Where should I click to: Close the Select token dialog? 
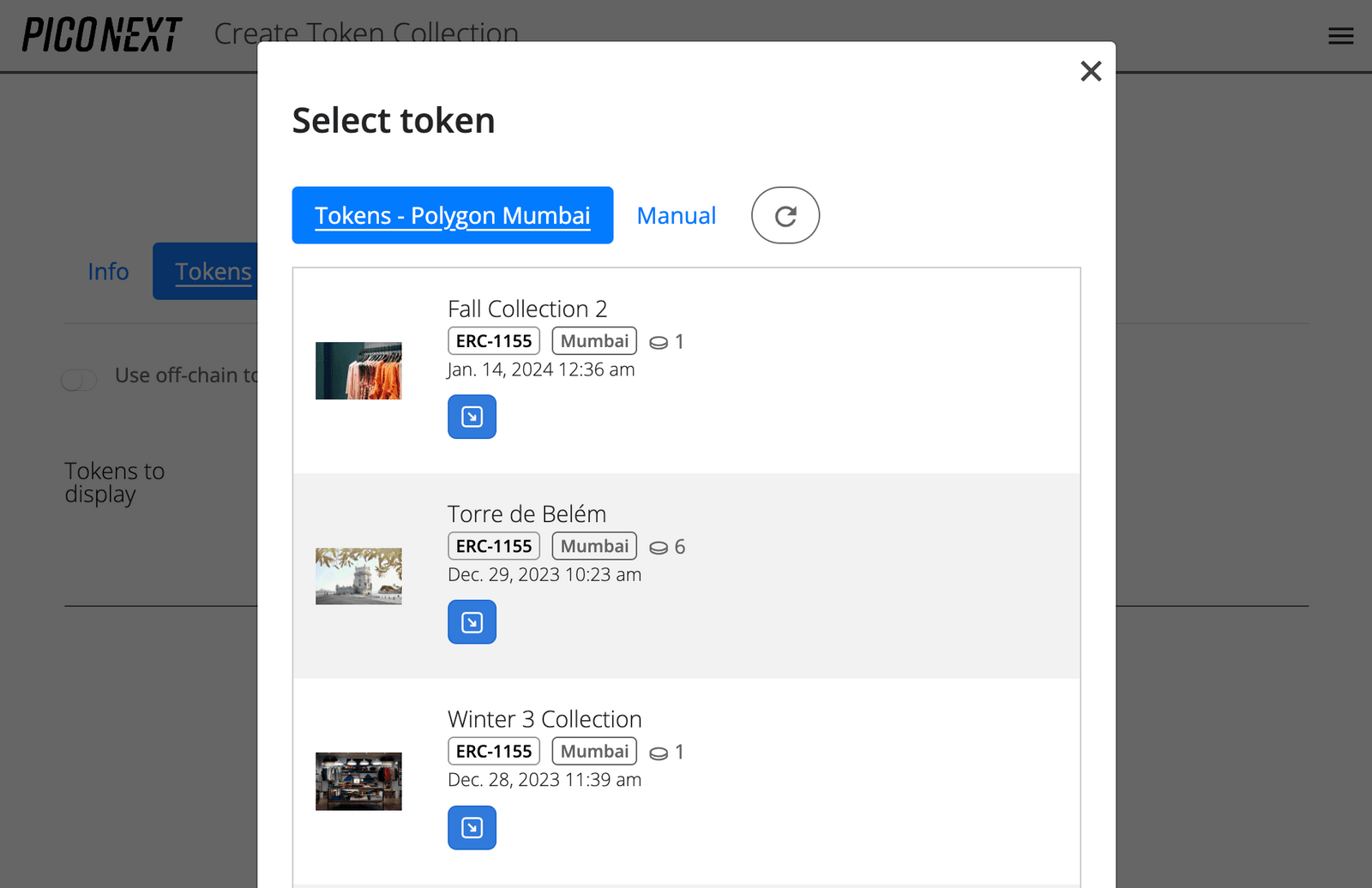pos(1090,71)
